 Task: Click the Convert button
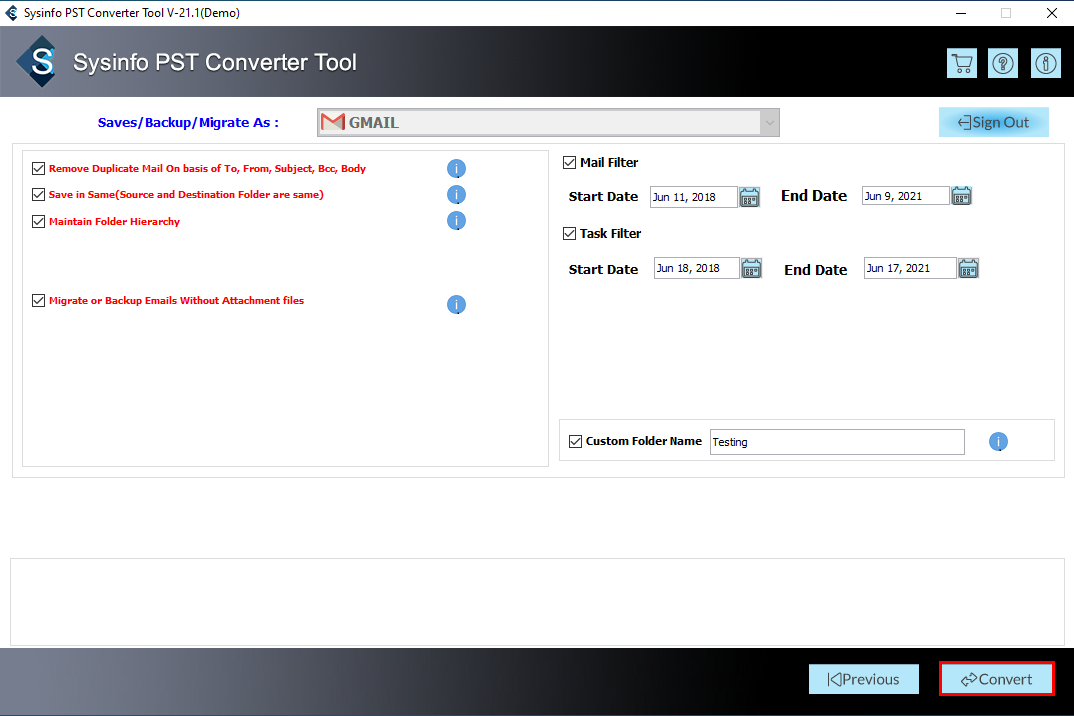[997, 679]
